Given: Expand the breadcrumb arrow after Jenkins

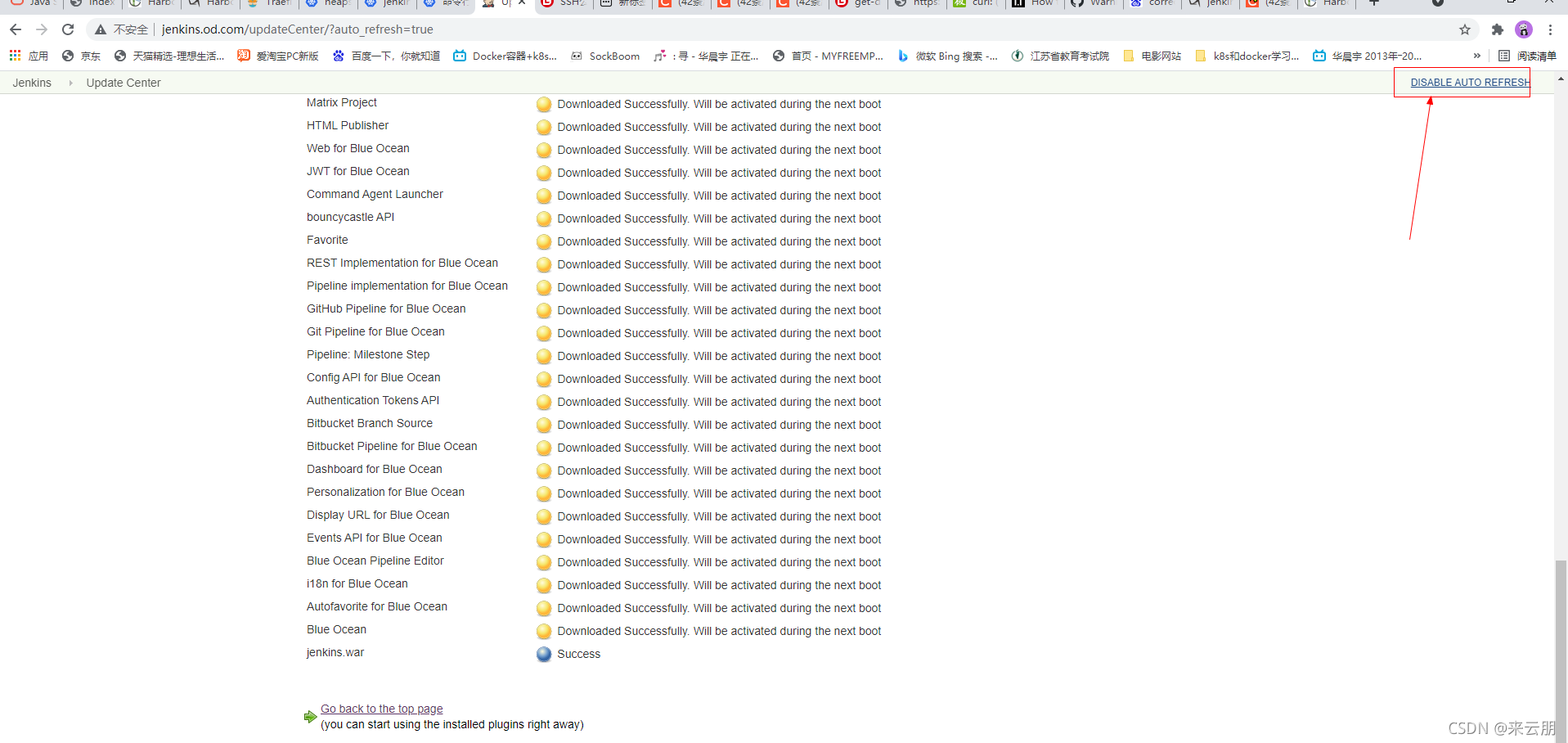Looking at the screenshot, I should click(x=70, y=83).
